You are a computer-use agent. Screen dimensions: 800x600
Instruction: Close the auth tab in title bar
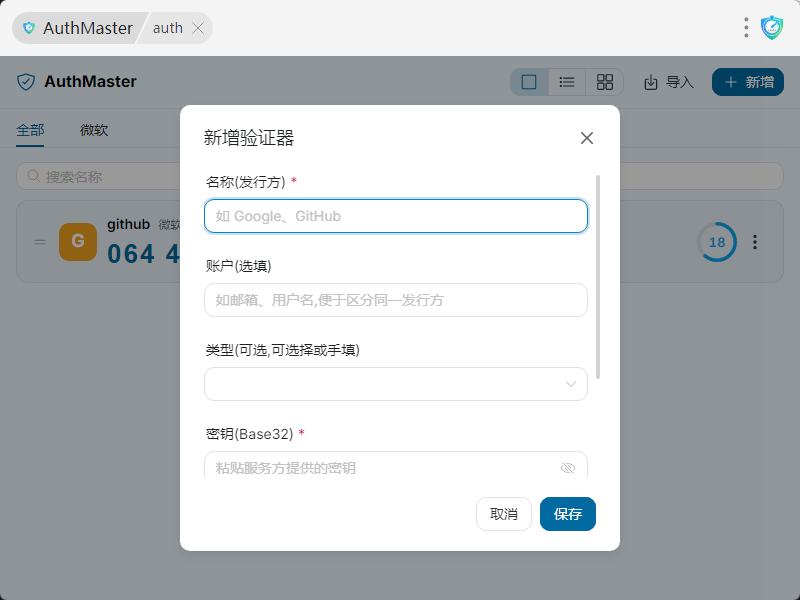(x=198, y=28)
